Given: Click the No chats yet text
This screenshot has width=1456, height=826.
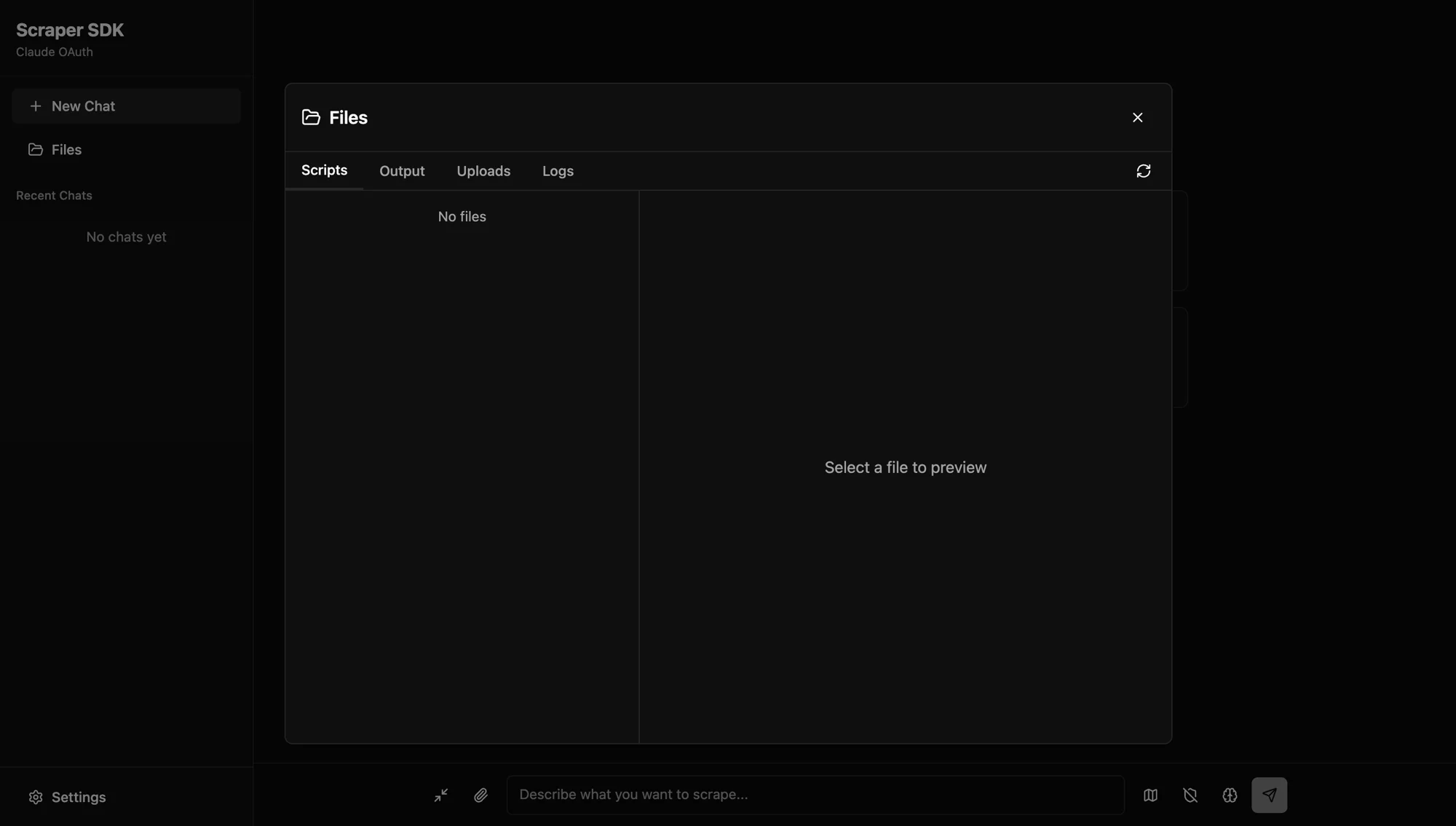Looking at the screenshot, I should coord(126,237).
